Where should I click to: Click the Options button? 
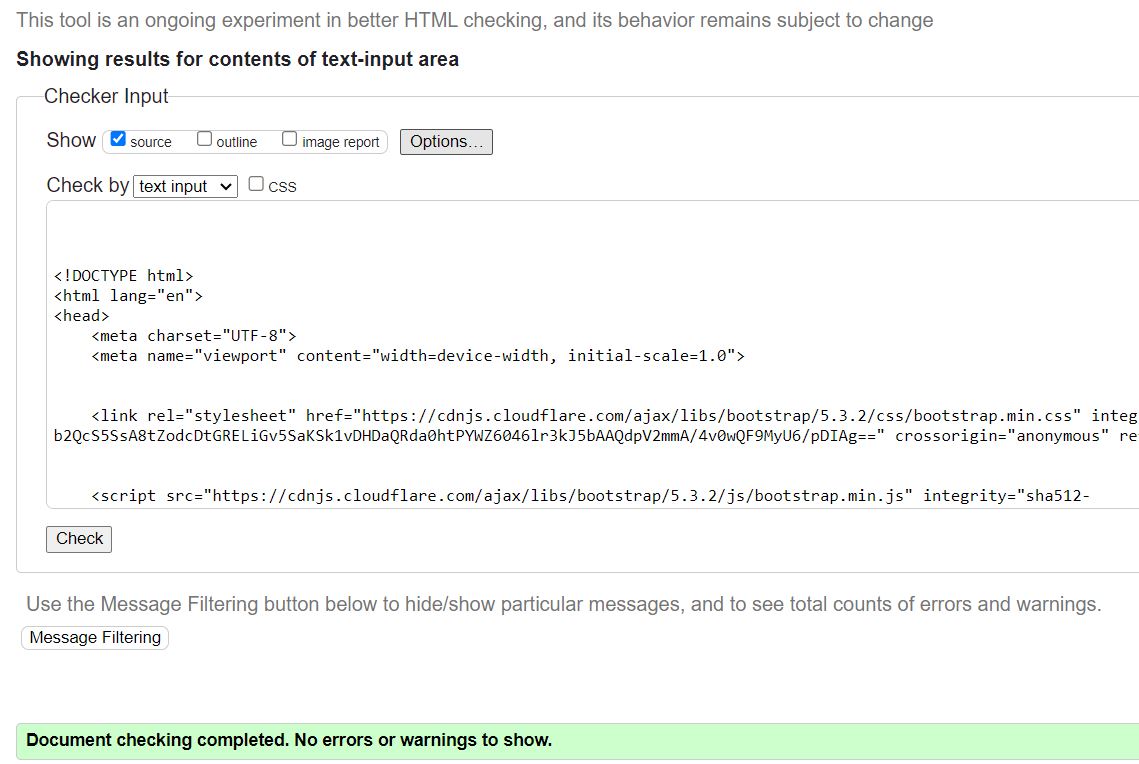(x=445, y=141)
